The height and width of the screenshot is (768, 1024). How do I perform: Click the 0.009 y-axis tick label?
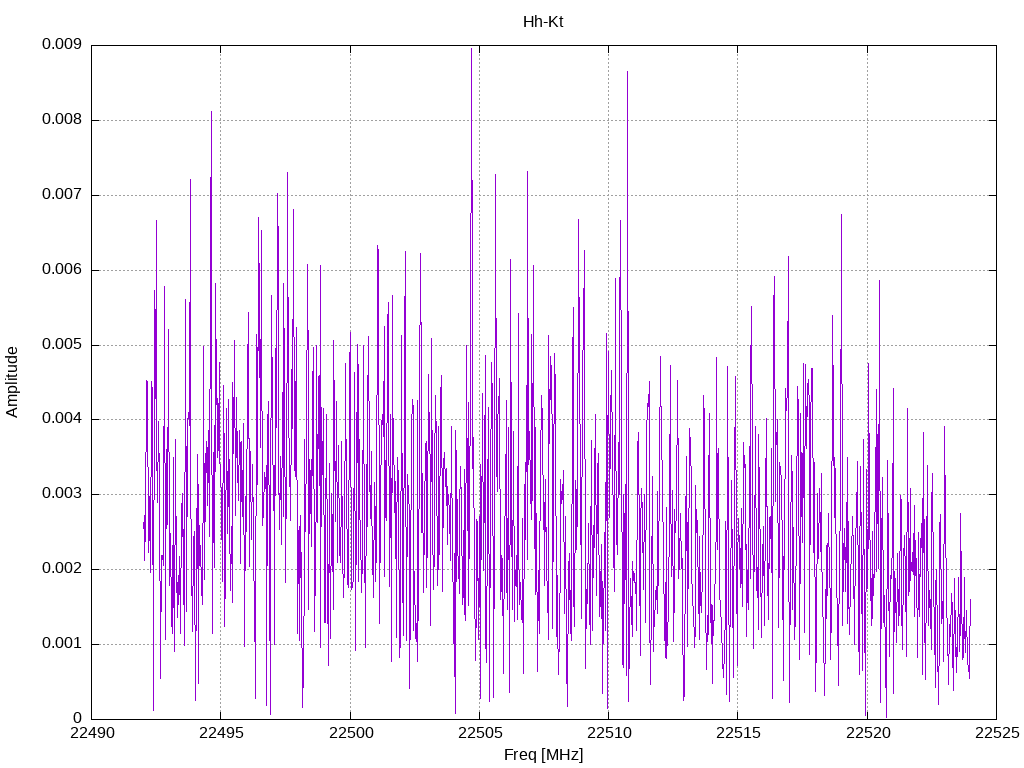coord(61,44)
